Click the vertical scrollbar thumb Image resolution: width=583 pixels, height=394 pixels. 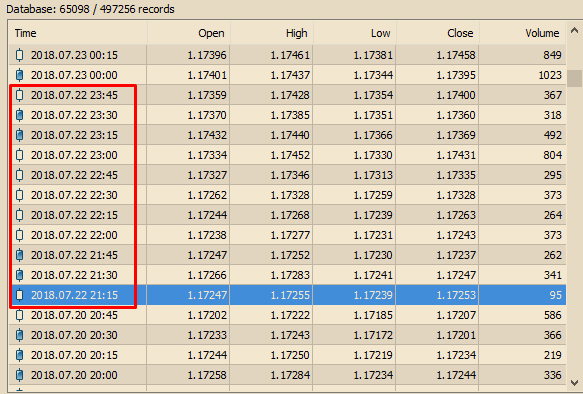574,78
